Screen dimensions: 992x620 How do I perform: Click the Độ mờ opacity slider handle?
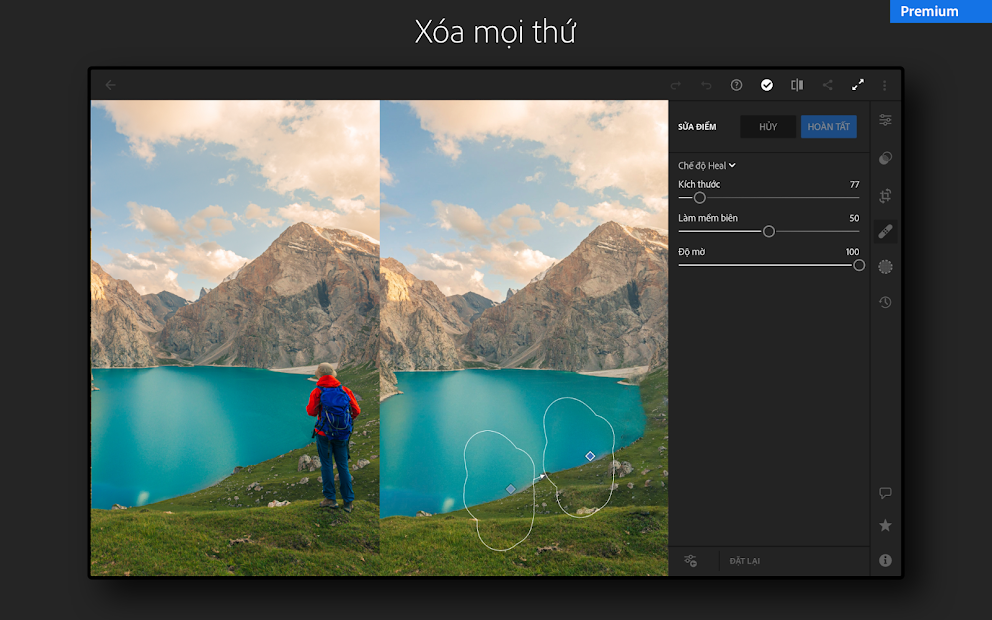859,265
